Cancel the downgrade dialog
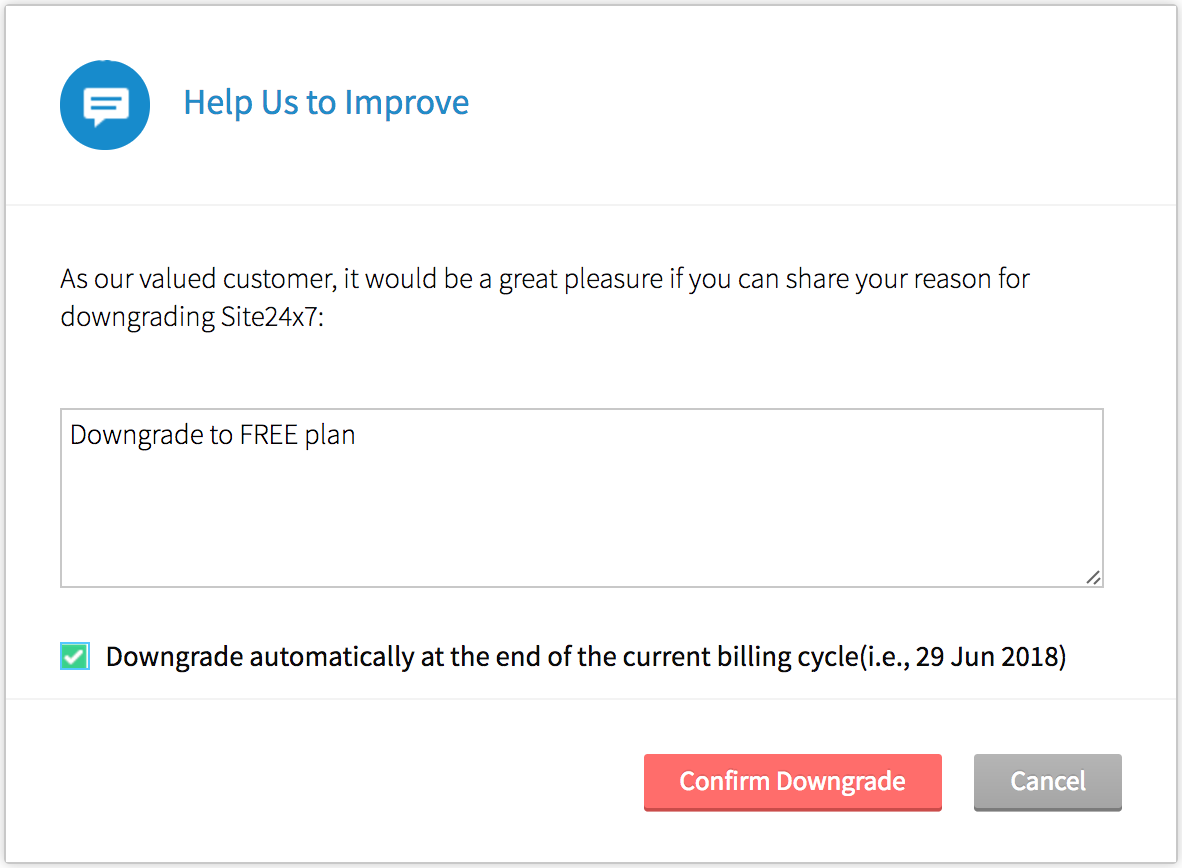1182x868 pixels. pos(1047,781)
